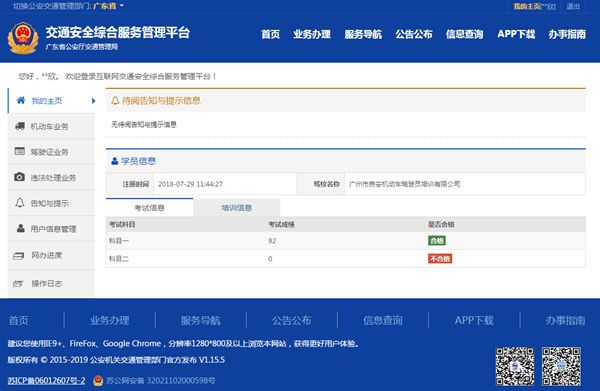The height and width of the screenshot is (391, 600).
Task: Click the 科目二 row label
Action: coord(119,259)
